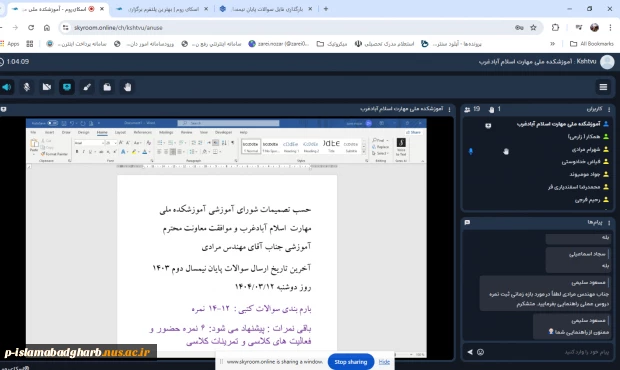
Task: Open the All Bookmarks folder
Action: tap(592, 44)
